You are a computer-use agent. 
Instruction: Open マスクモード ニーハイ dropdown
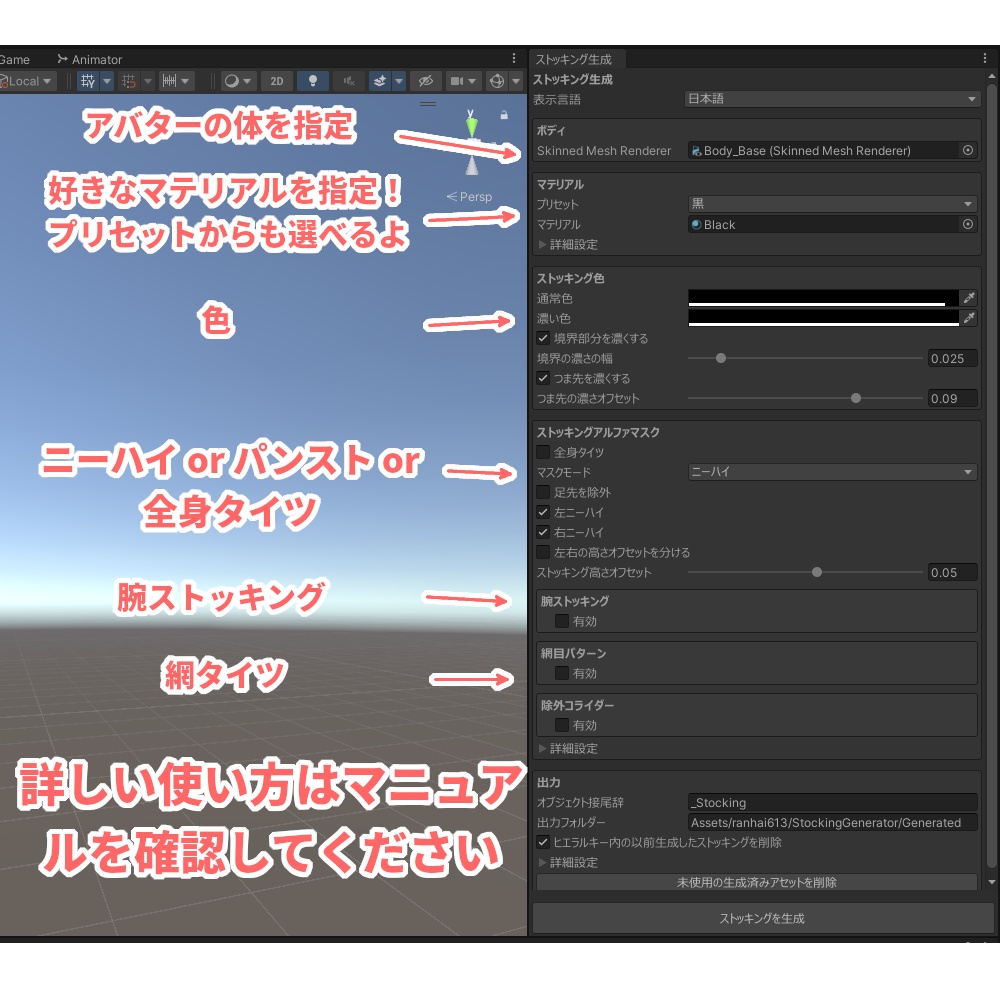pos(832,472)
